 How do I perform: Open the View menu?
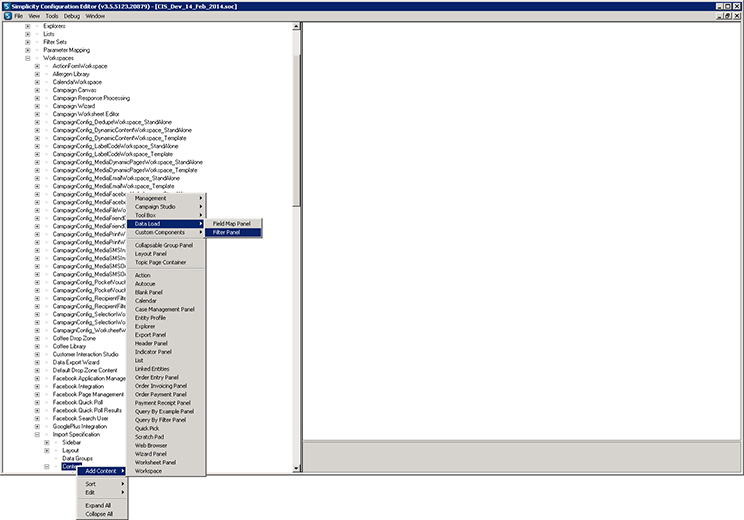pyautogui.click(x=34, y=16)
